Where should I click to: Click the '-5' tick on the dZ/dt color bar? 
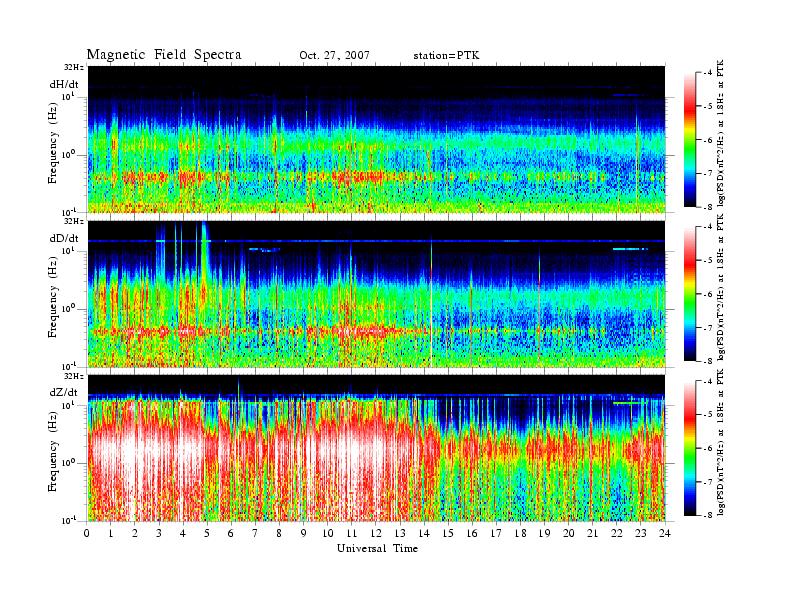point(708,415)
